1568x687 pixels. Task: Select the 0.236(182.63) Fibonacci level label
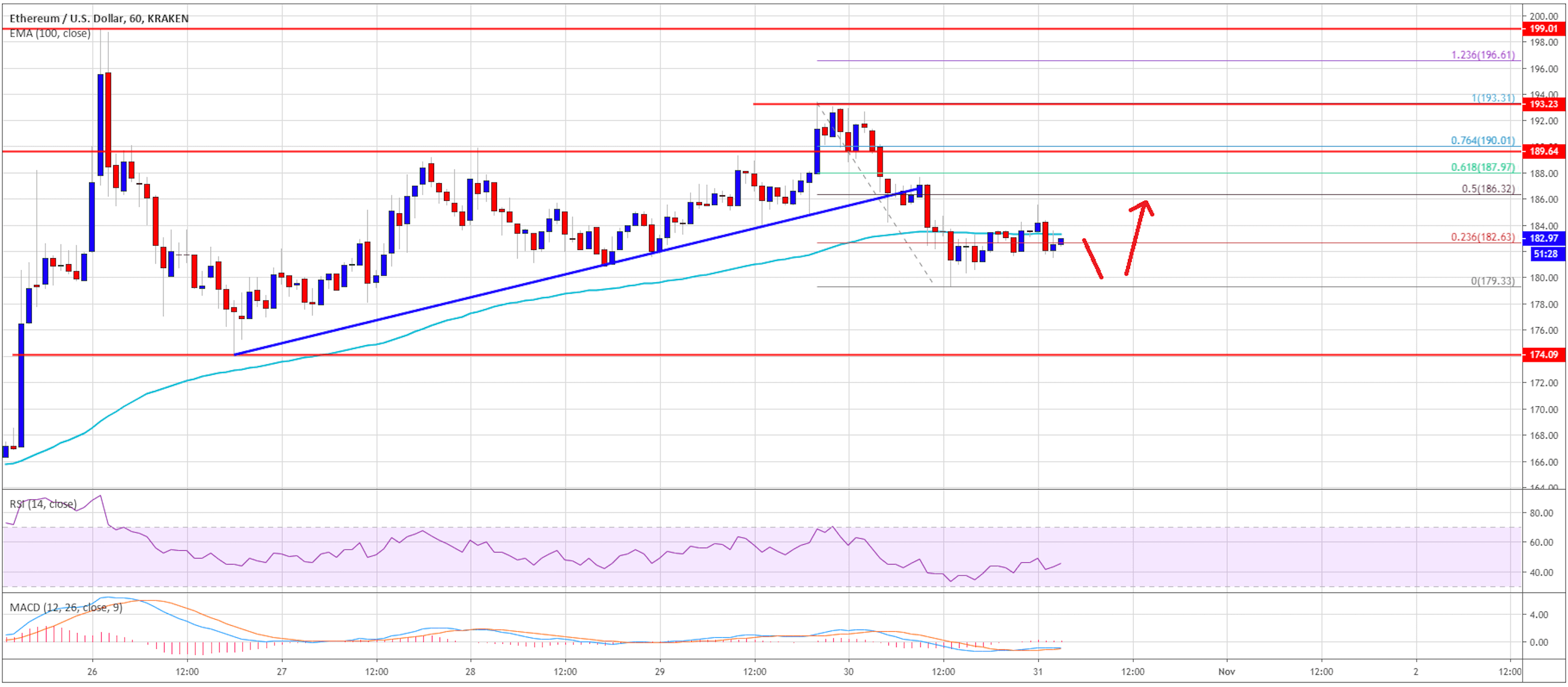(1483, 237)
